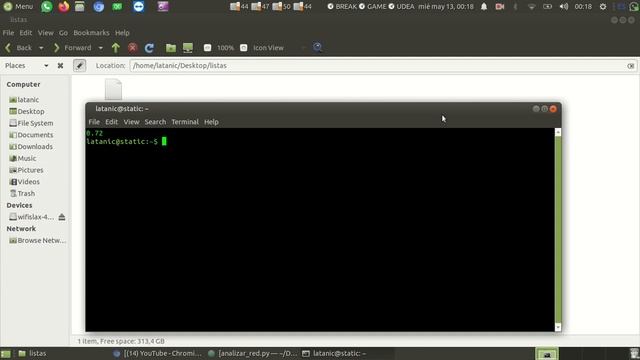Open the Icon View mode dropdown
This screenshot has height=360, width=640.
pyautogui.click(x=303, y=48)
